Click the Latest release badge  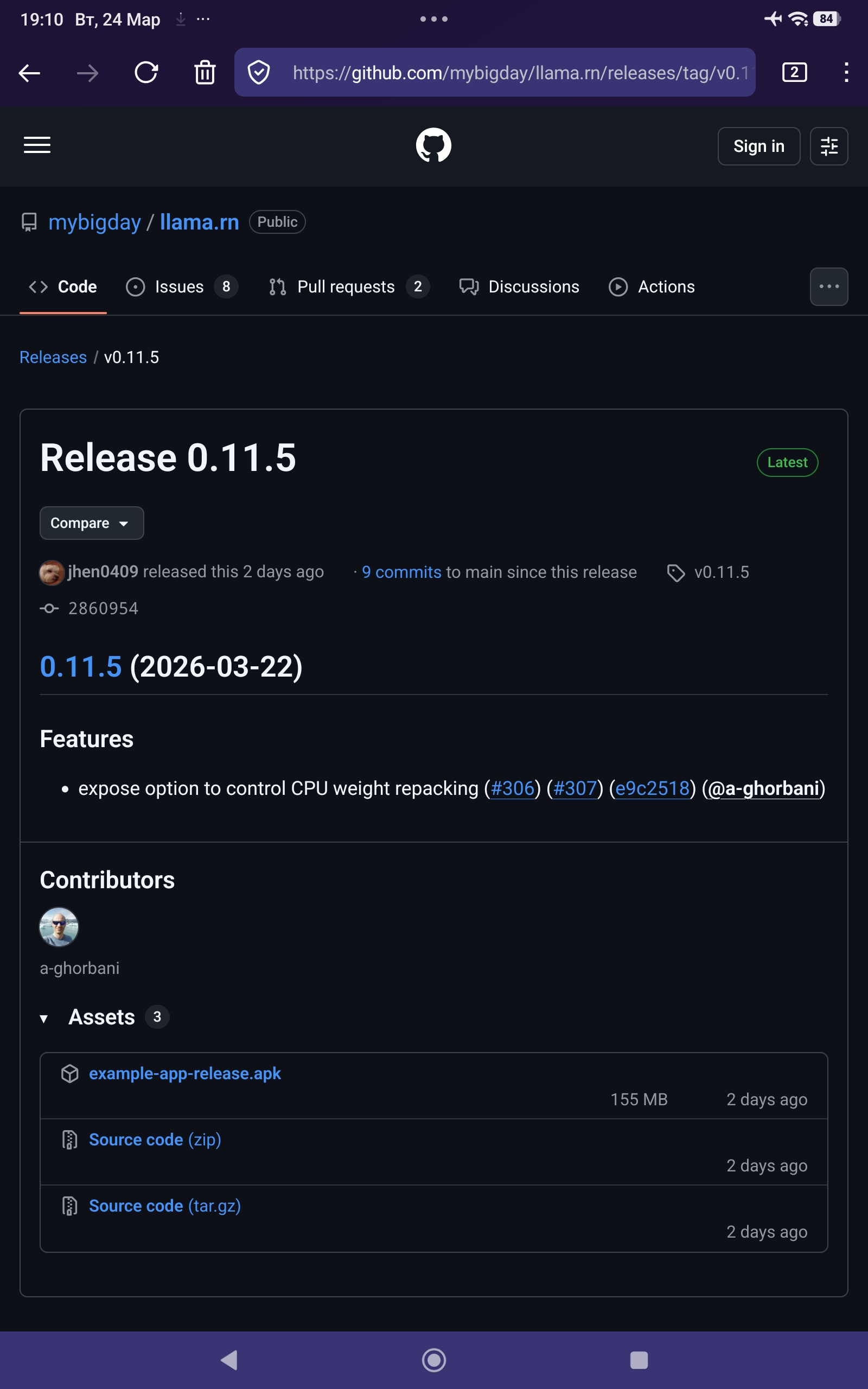(787, 462)
